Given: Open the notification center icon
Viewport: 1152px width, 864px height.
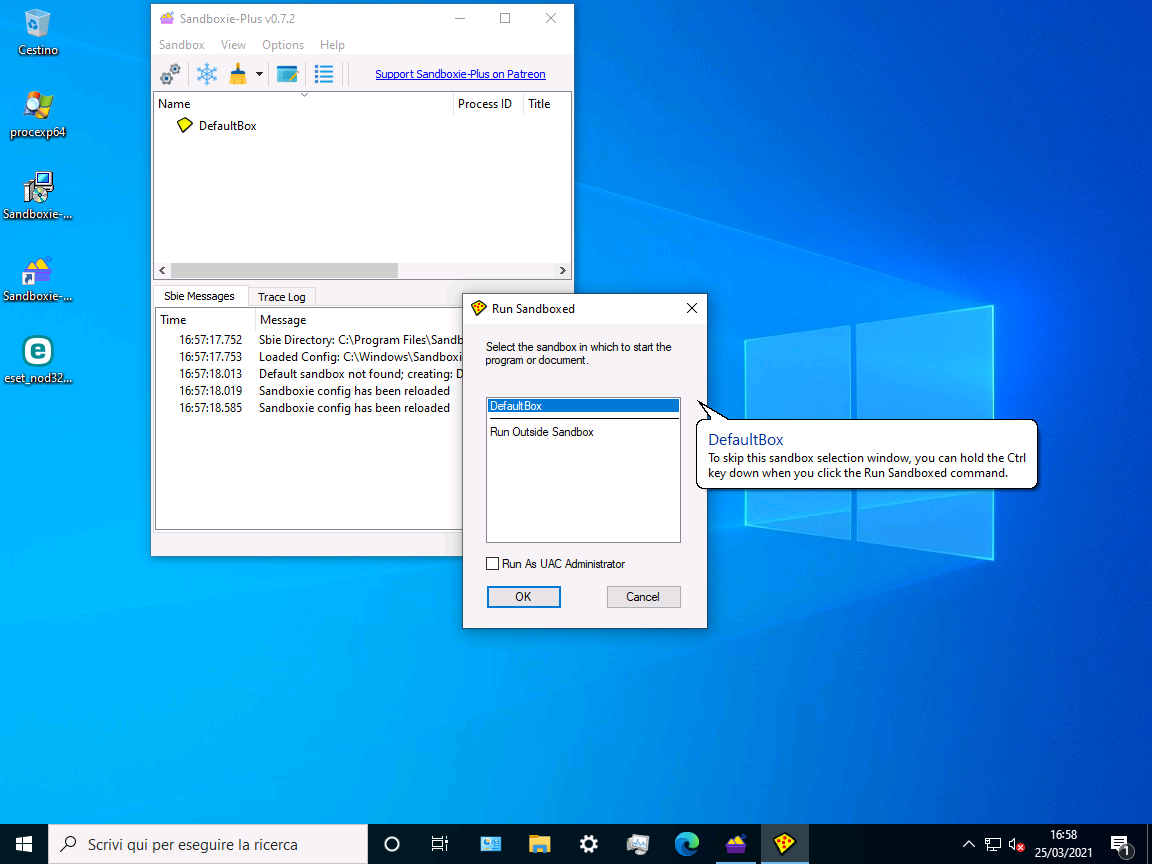Looking at the screenshot, I should [1121, 844].
